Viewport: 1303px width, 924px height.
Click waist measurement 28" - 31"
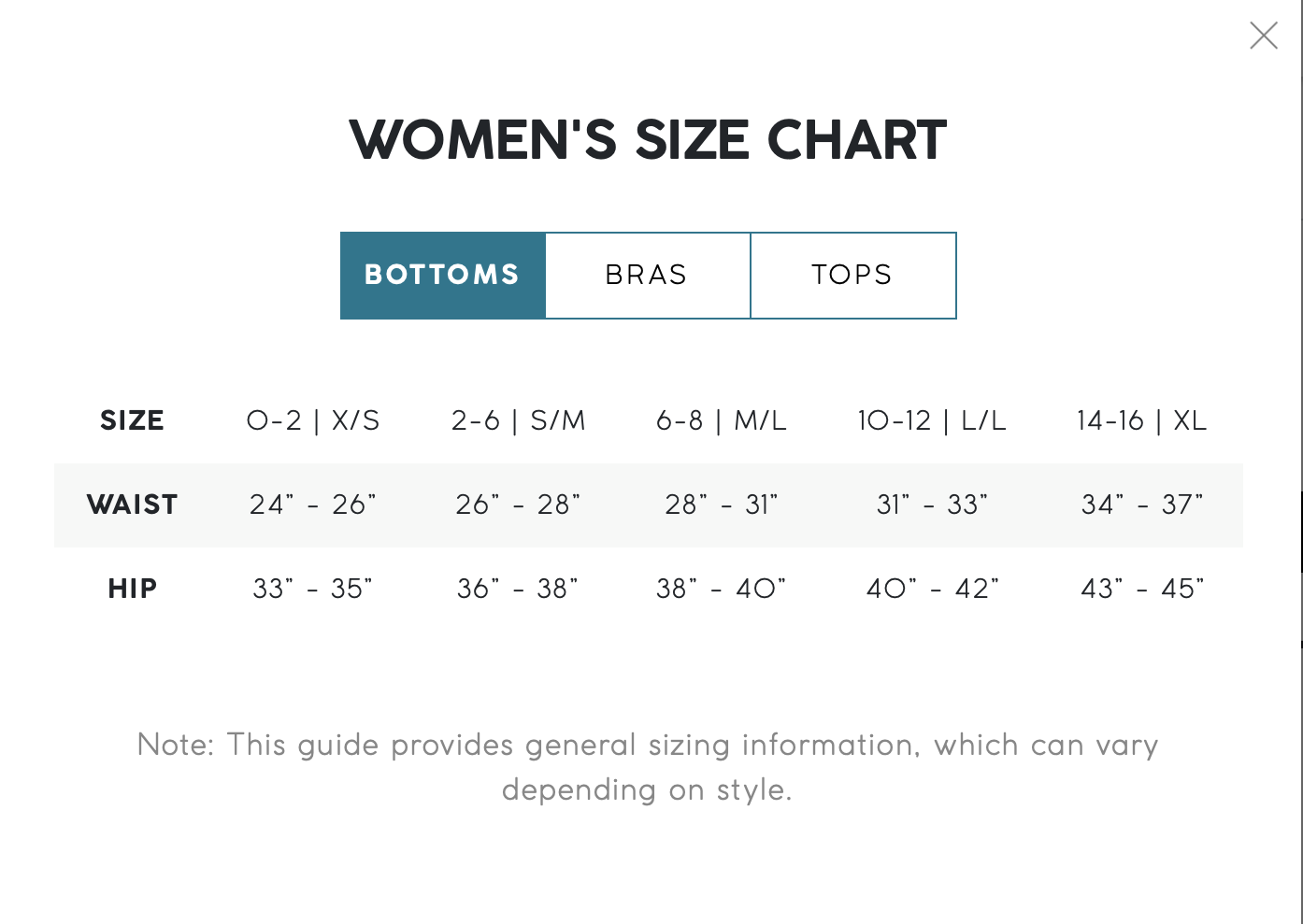pos(722,505)
